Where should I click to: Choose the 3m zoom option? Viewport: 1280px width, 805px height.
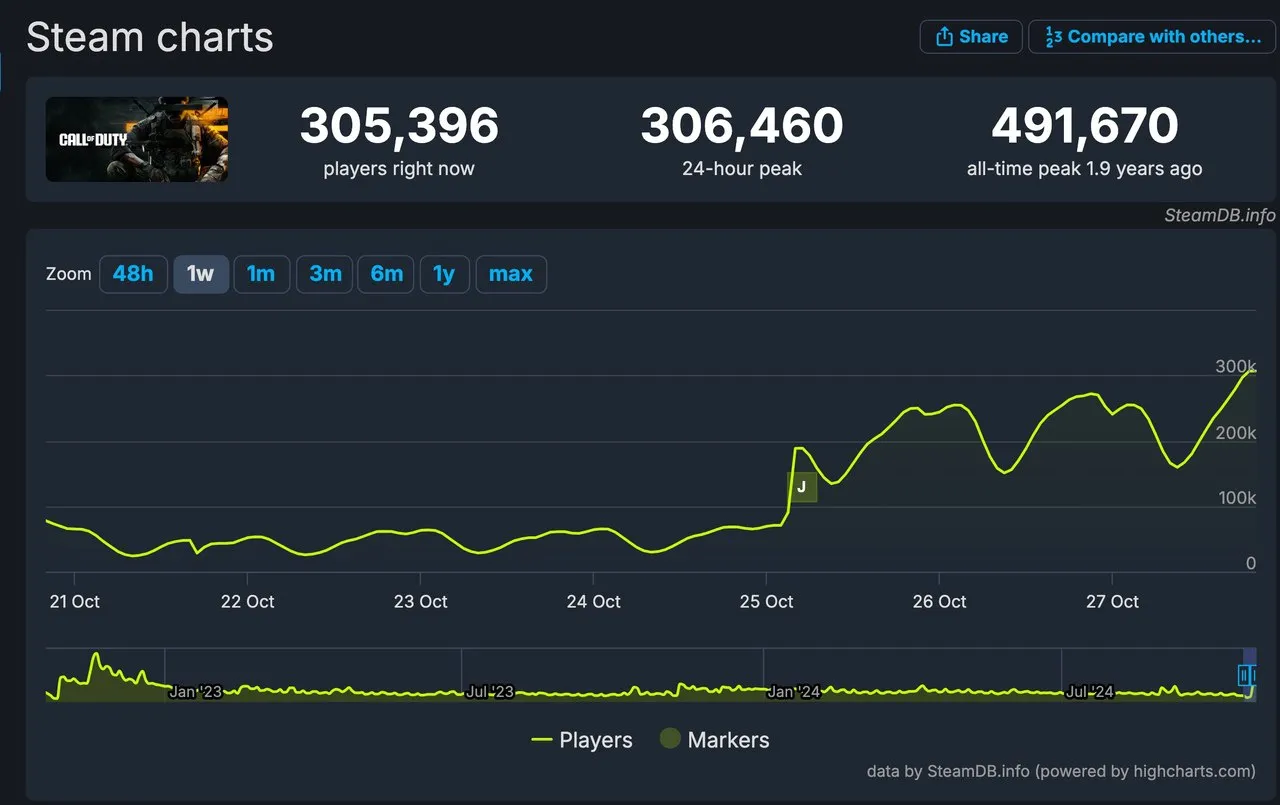[325, 274]
